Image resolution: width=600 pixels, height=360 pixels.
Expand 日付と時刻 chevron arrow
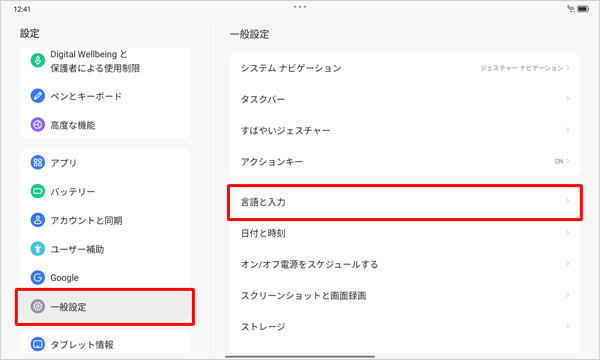click(567, 233)
